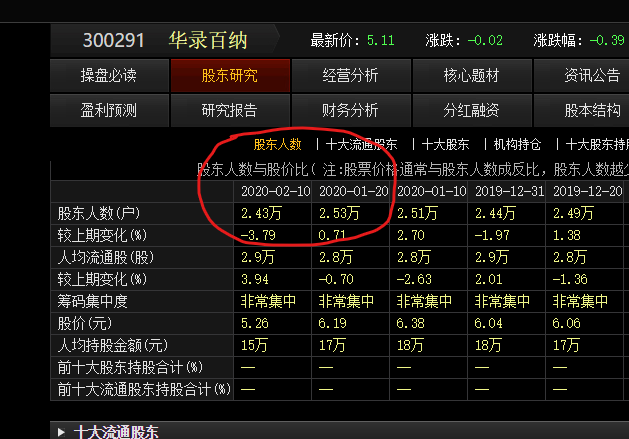Expand the 十大流通股东 section triangle
Screen dimensions: 629x439
[61, 432]
